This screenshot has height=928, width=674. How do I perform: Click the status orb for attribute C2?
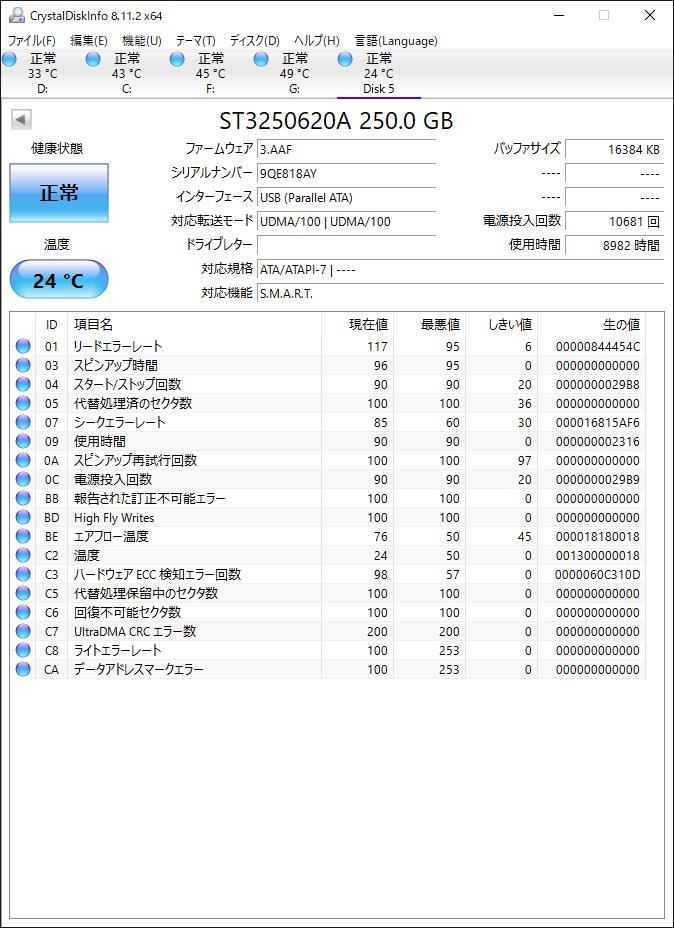point(23,555)
